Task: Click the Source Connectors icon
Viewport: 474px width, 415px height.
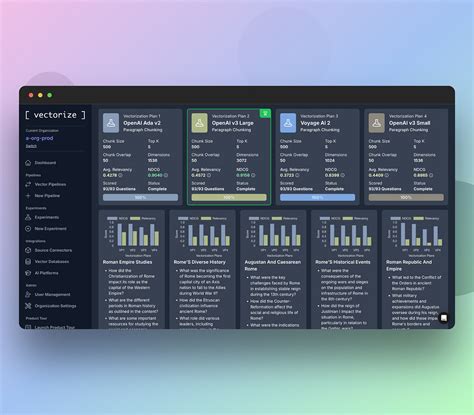Action: [28, 250]
